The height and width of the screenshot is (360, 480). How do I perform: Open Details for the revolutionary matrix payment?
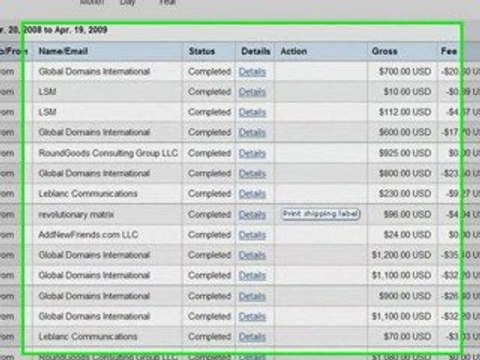click(x=252, y=215)
